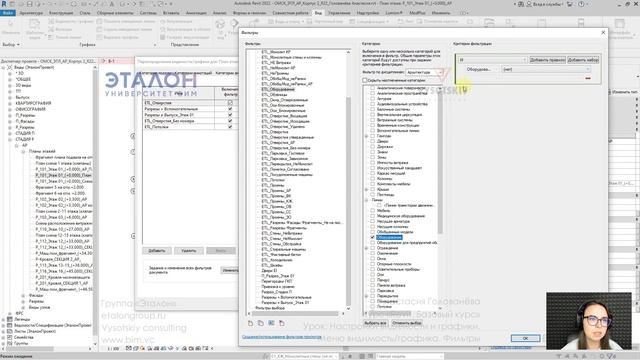
Task: Check the Лестницы category box
Action: [372, 195]
